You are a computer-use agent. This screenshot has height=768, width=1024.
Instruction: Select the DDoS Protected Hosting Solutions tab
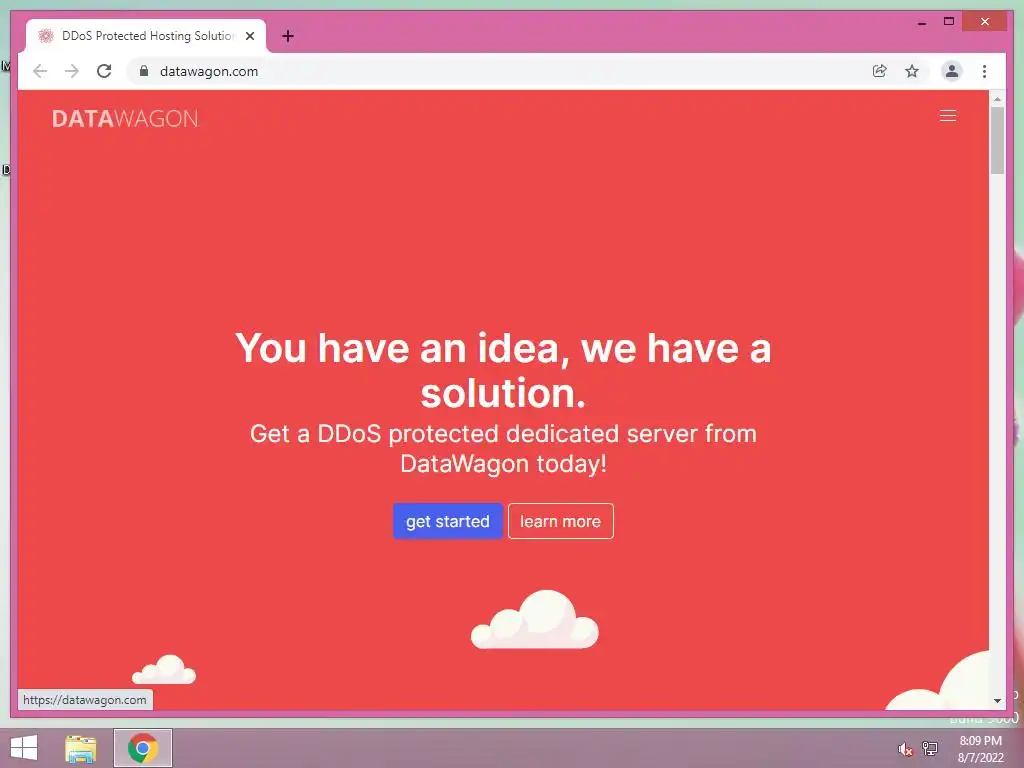146,36
